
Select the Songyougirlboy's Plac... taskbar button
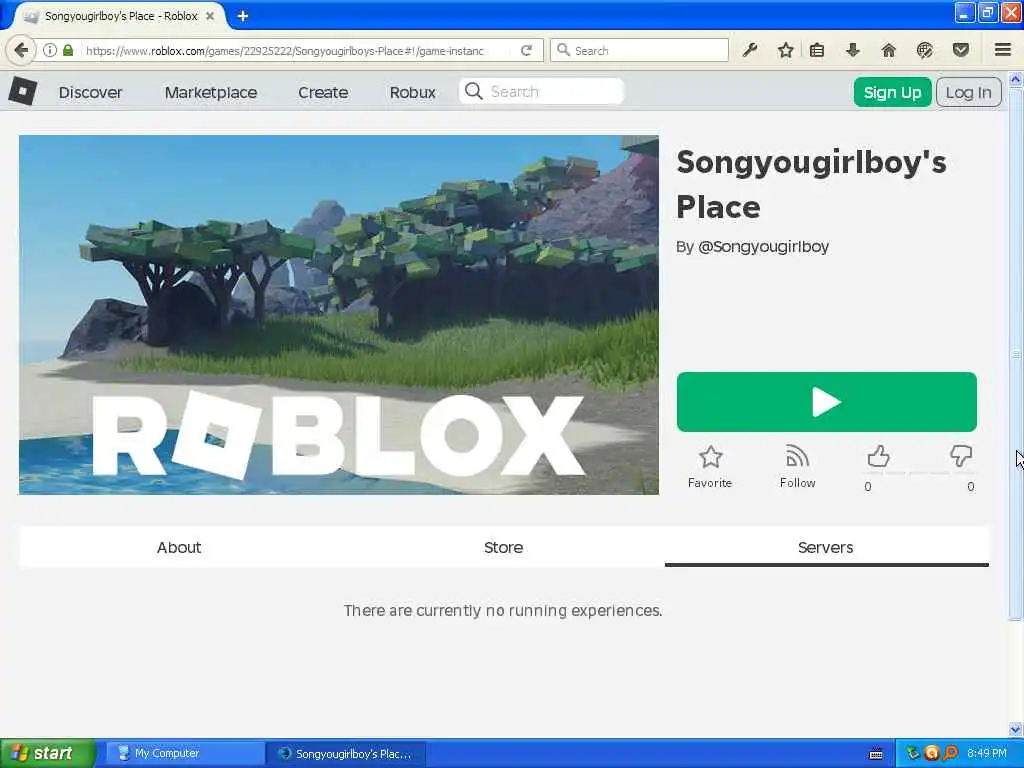[346, 754]
